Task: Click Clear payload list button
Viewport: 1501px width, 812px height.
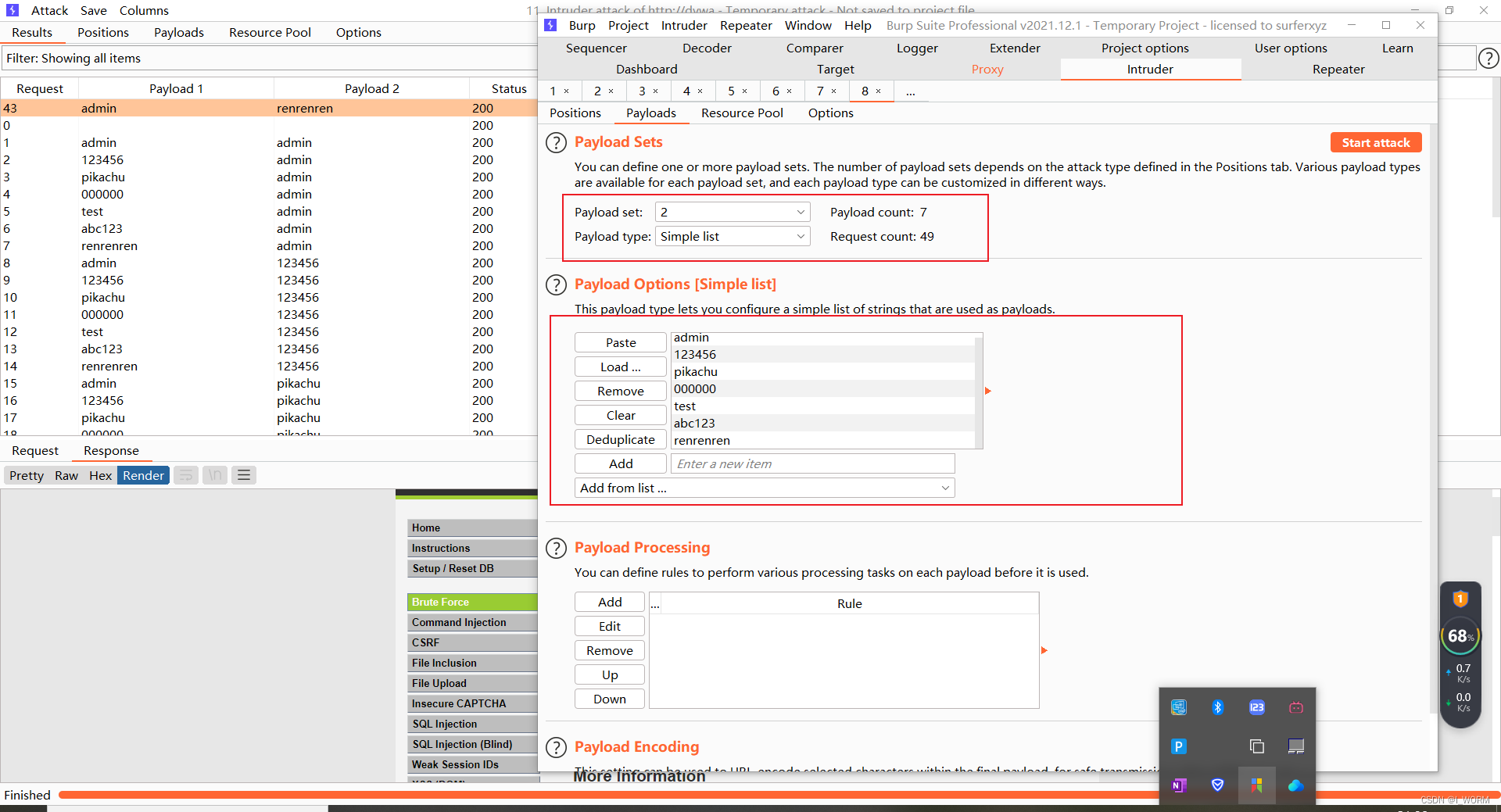Action: point(621,415)
